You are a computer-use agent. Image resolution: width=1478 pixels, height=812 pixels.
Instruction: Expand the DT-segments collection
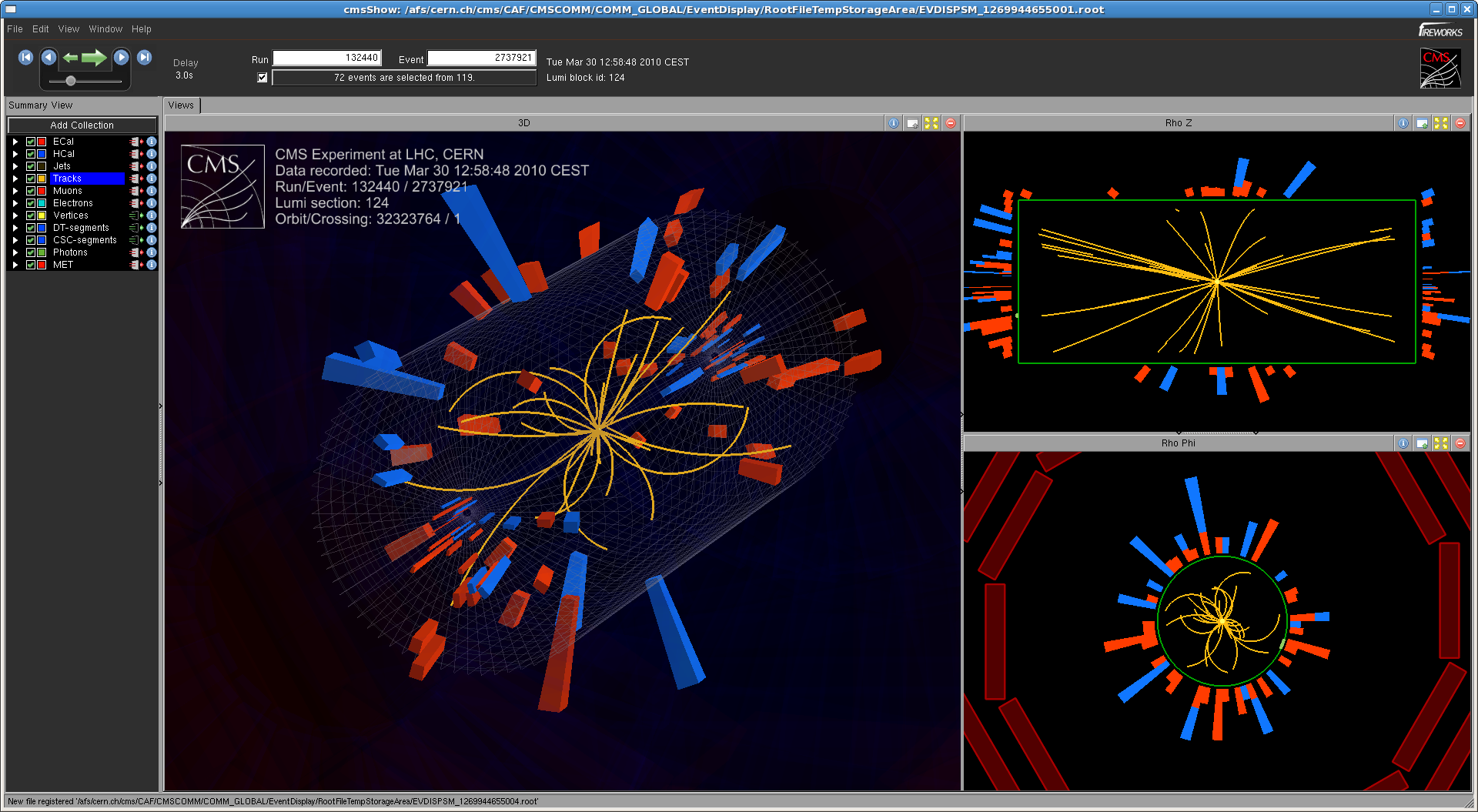[x=15, y=228]
